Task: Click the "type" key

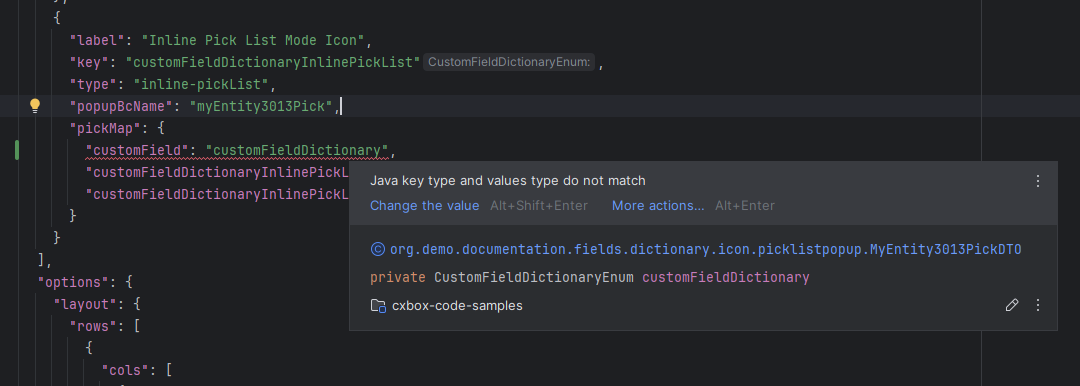Action: point(94,84)
